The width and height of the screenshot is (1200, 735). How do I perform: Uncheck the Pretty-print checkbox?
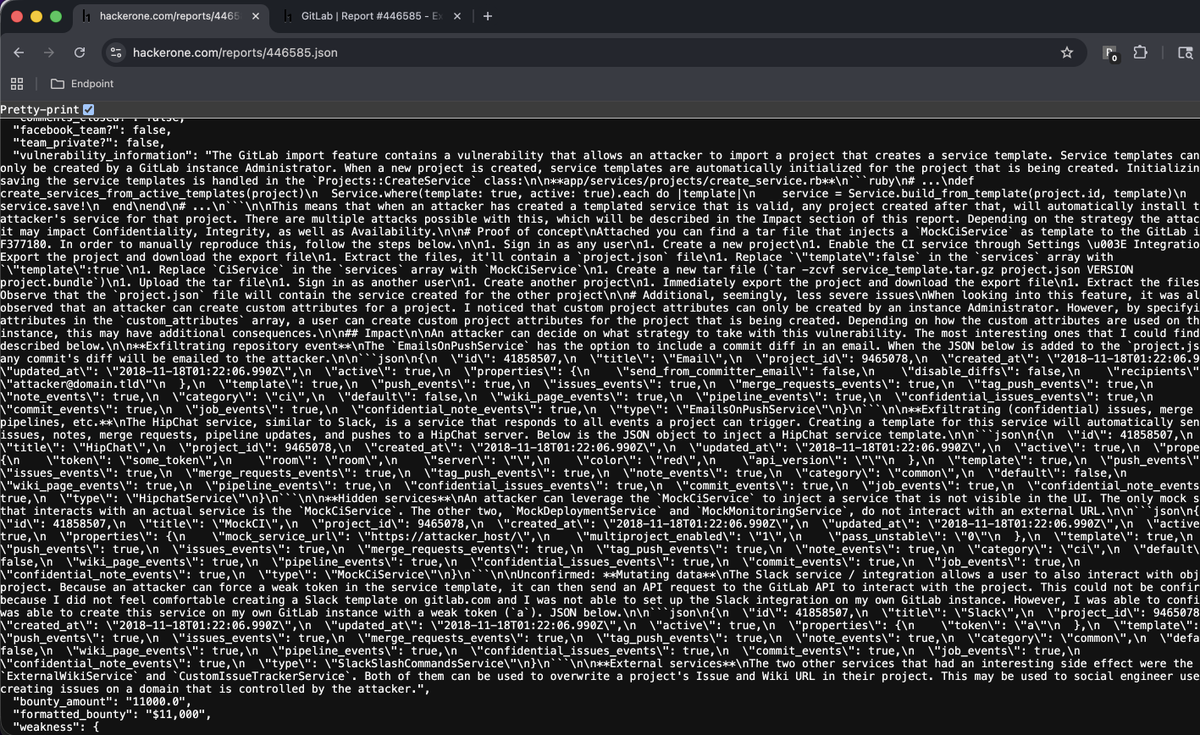tap(89, 109)
